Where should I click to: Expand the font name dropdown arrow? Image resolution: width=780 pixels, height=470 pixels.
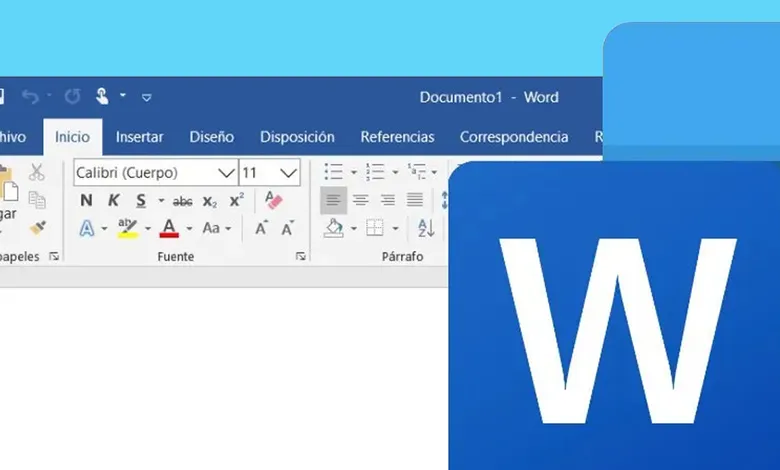click(226, 173)
